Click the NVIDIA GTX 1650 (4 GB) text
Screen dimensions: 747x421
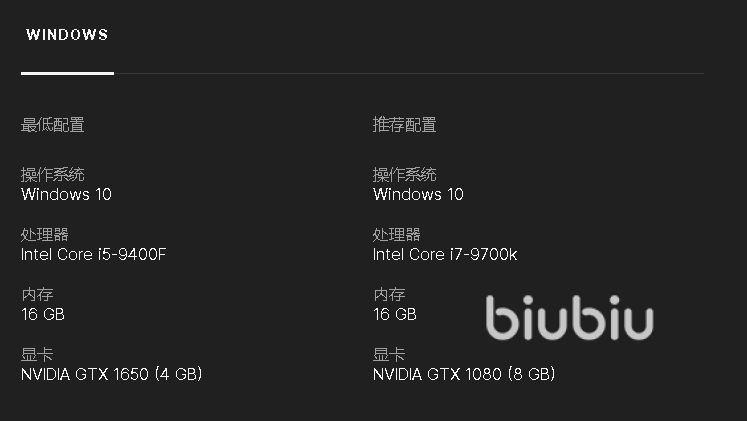tap(111, 374)
